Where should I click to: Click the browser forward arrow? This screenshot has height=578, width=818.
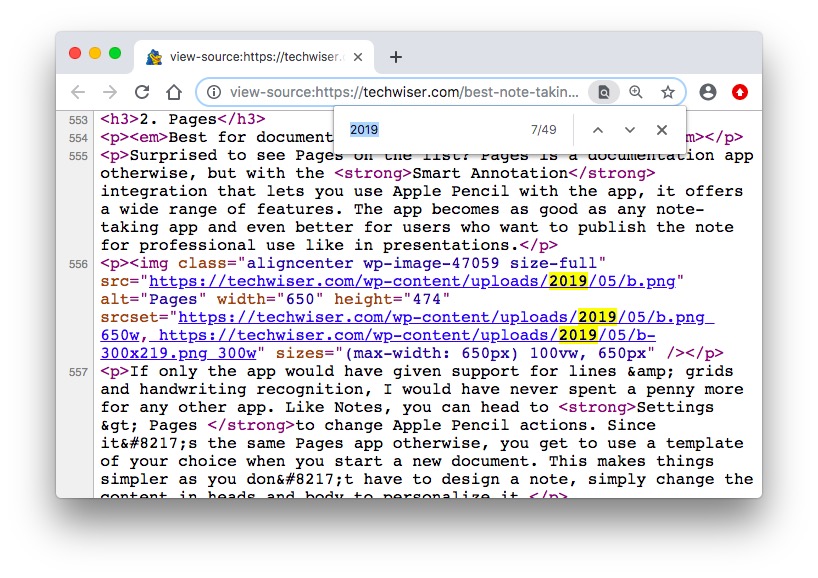coord(110,92)
